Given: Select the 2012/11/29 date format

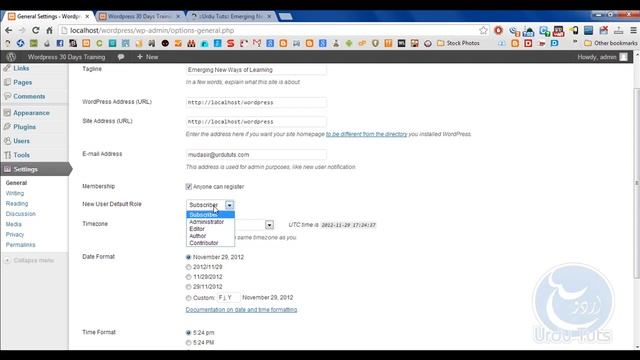Looking at the screenshot, I should click(189, 267).
